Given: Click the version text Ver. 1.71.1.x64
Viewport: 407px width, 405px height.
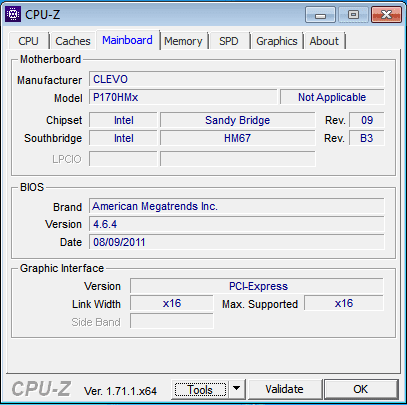Looking at the screenshot, I should tap(120, 391).
